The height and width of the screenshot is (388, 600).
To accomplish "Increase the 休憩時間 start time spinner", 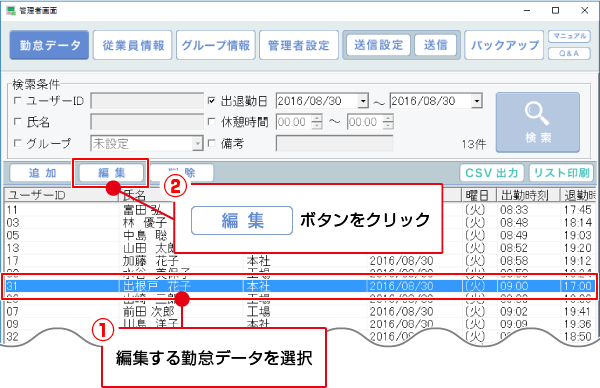I will (317, 119).
